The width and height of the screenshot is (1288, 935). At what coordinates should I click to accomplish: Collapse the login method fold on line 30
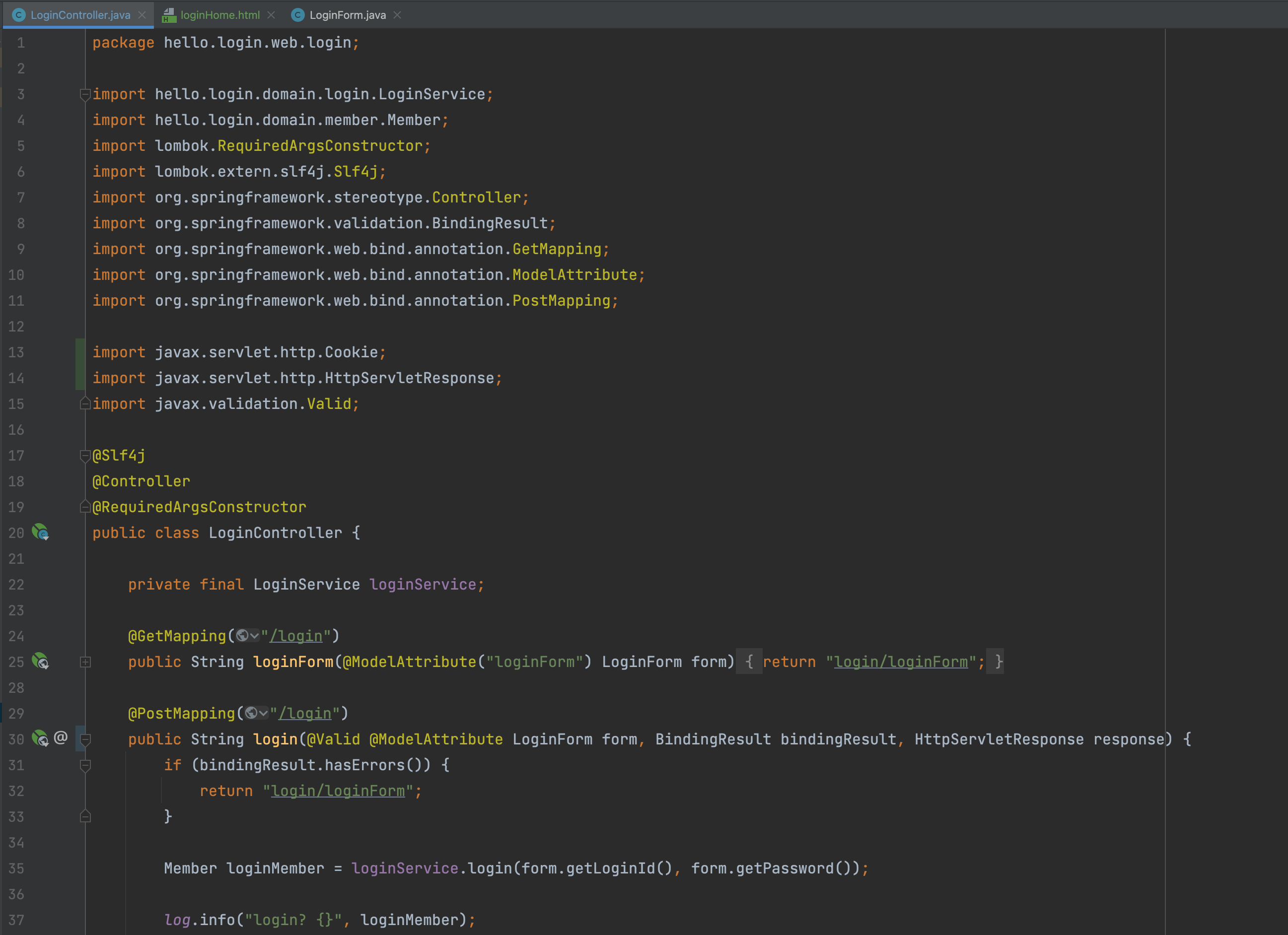point(85,739)
